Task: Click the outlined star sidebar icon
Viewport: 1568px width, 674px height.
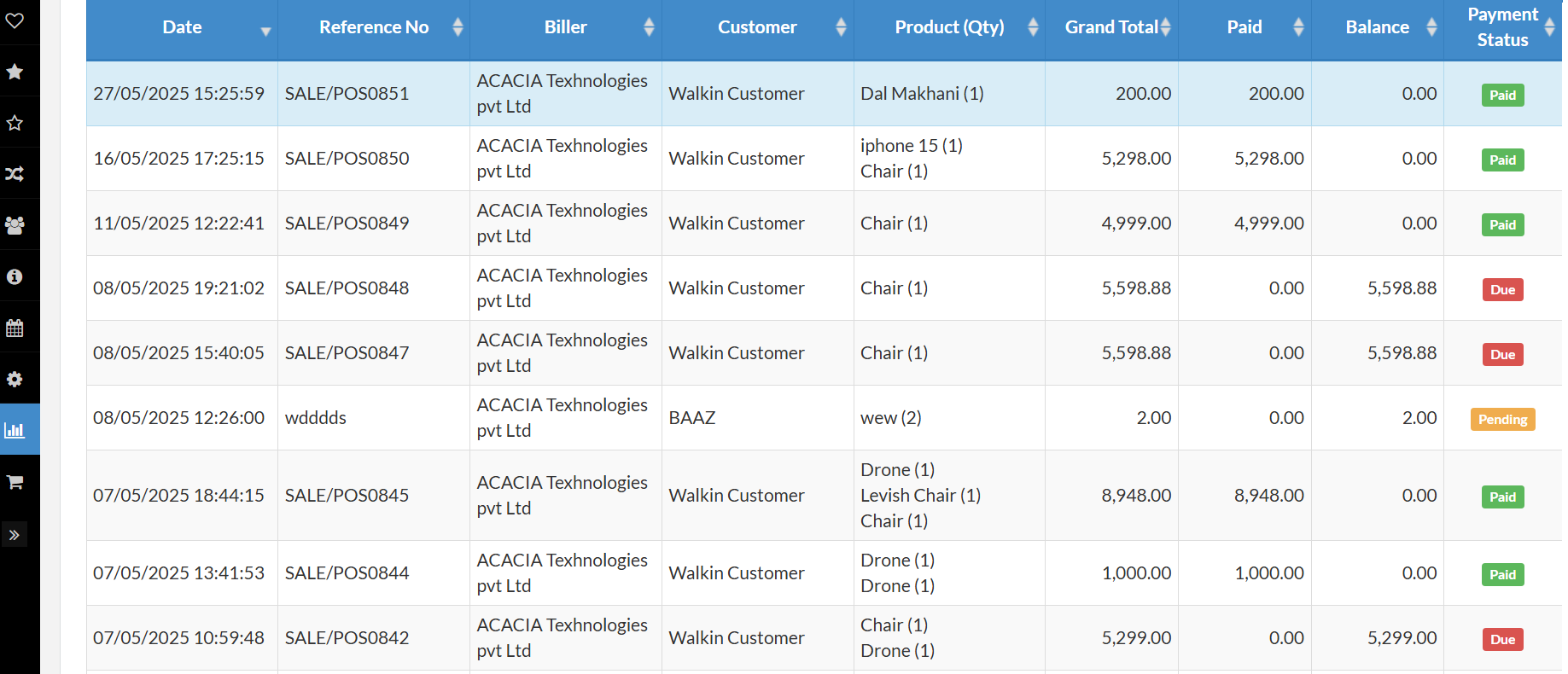Action: coord(15,123)
